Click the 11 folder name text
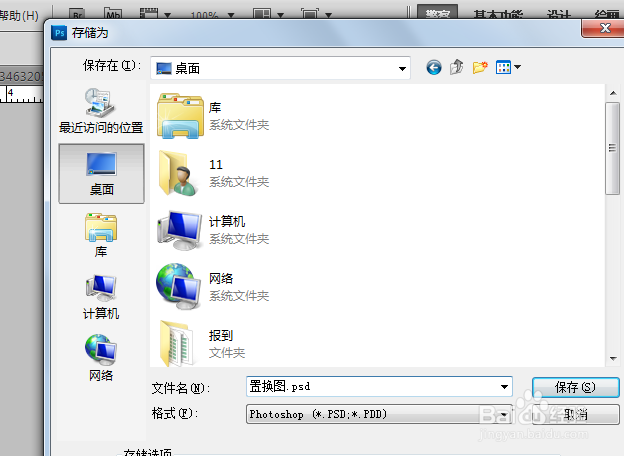624x456 pixels. tap(216, 164)
